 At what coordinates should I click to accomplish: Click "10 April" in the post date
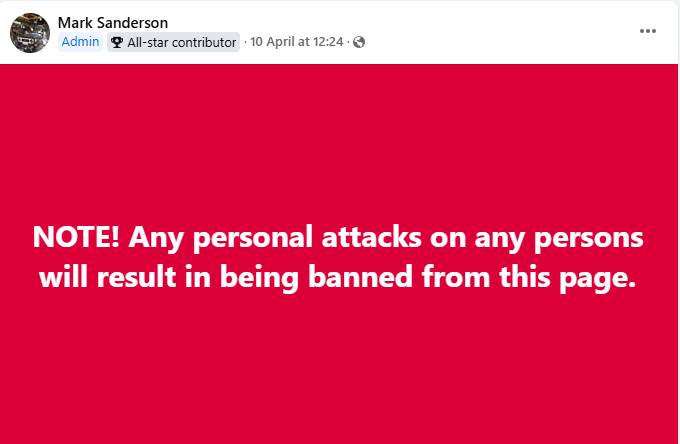272,42
